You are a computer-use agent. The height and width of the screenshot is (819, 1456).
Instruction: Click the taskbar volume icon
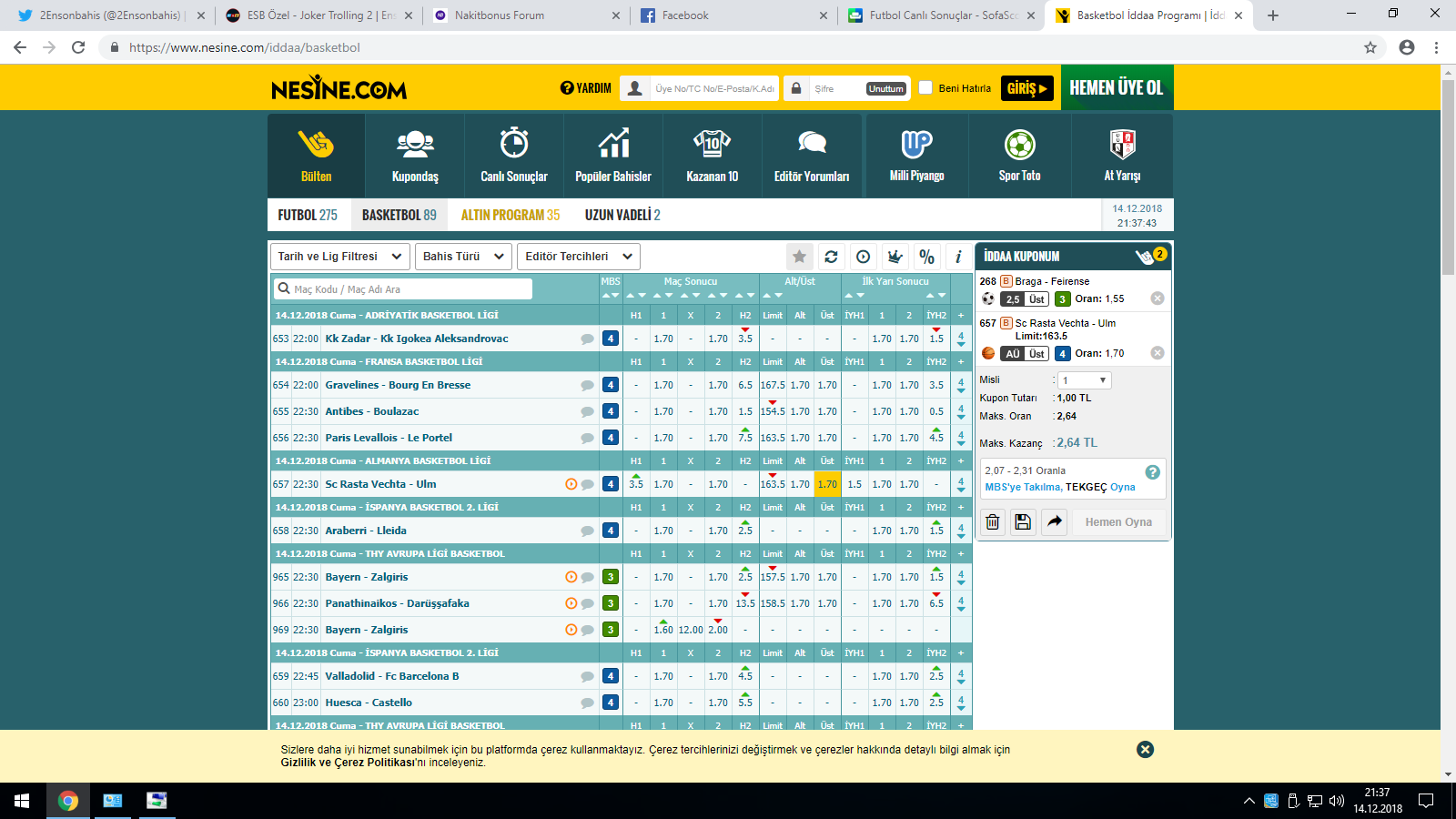coord(1337,801)
